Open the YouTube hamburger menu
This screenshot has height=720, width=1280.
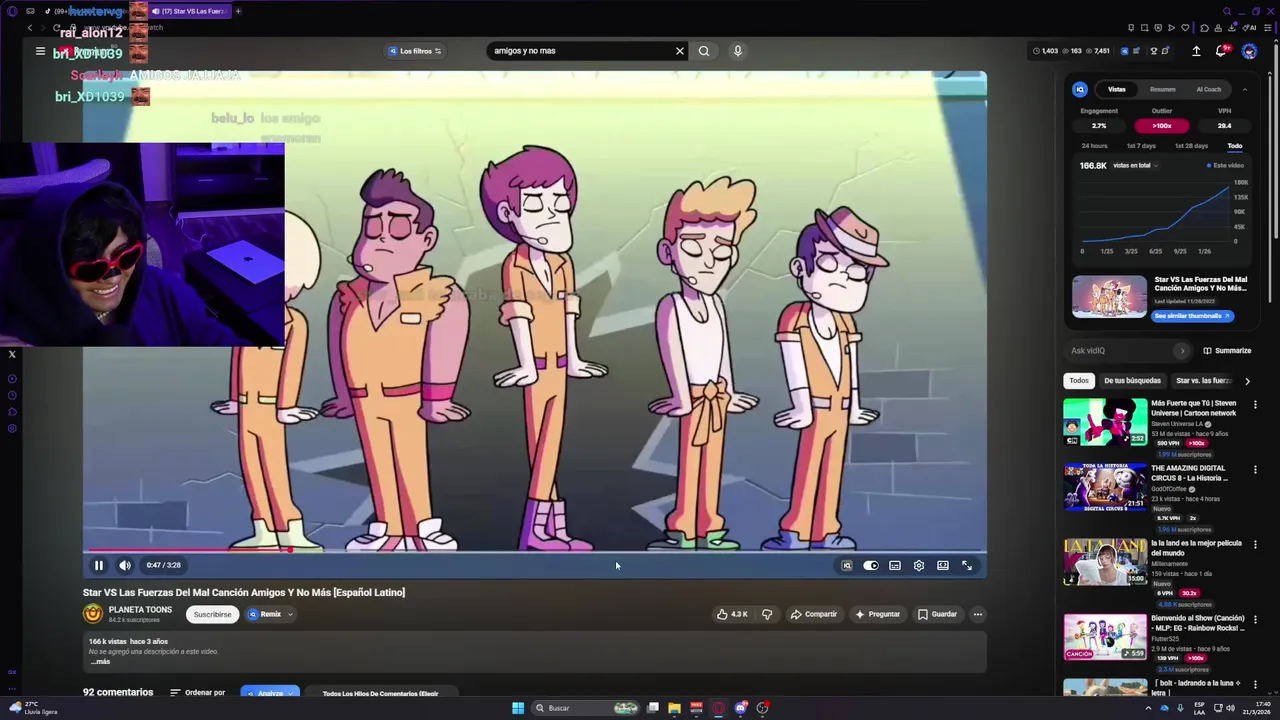[40, 51]
